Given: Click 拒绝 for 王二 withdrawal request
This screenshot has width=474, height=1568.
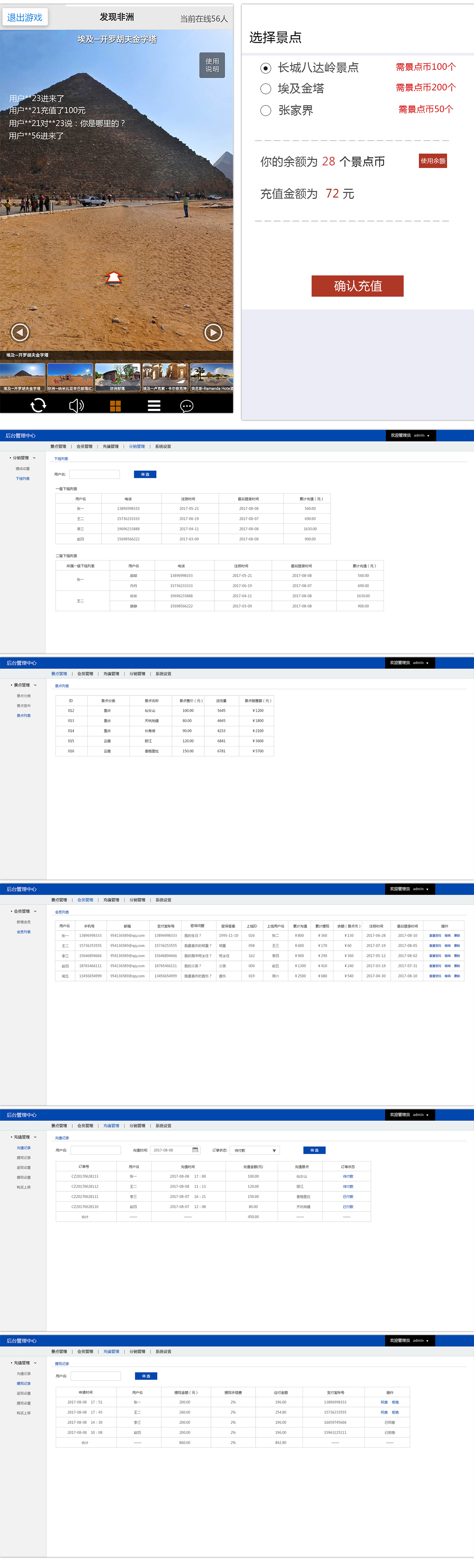Looking at the screenshot, I should tap(395, 1412).
